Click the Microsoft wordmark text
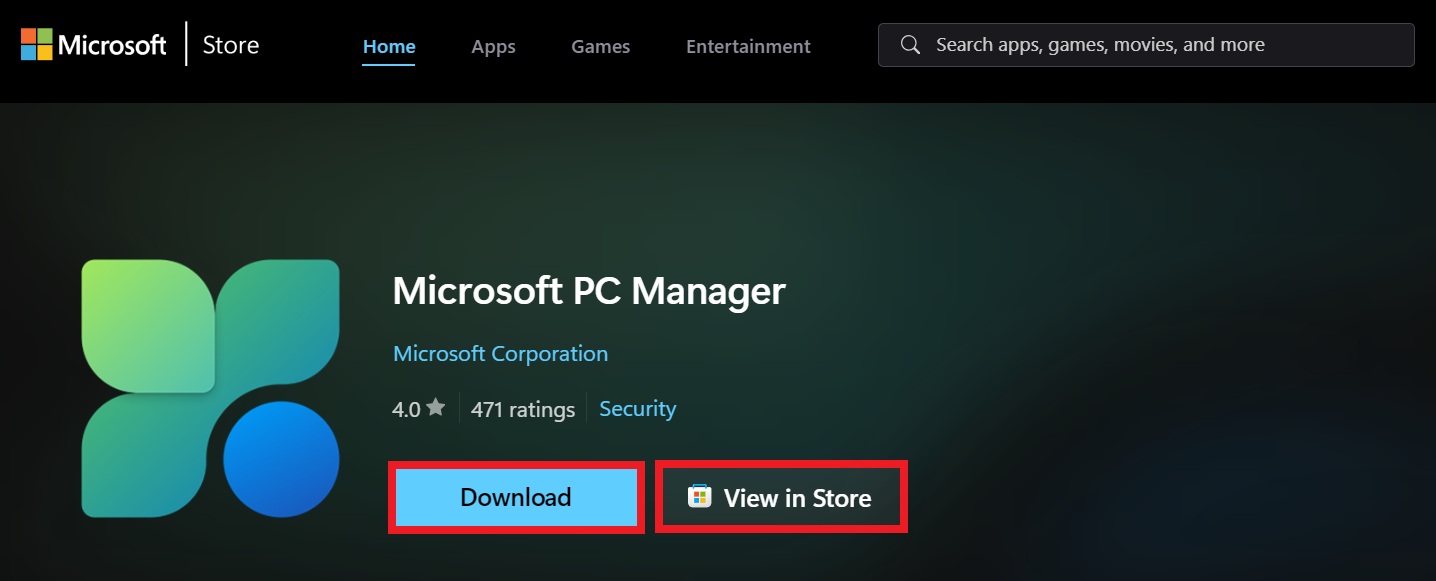Screen dimensions: 1436x581 point(113,44)
